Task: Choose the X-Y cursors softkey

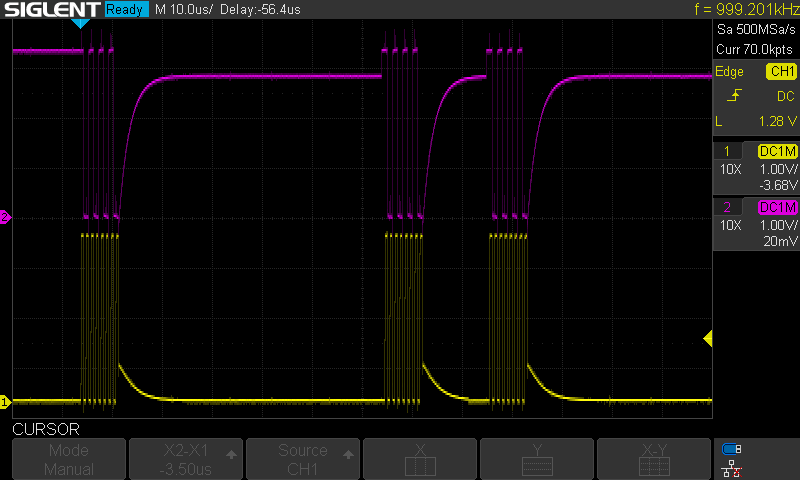Action: [654, 459]
